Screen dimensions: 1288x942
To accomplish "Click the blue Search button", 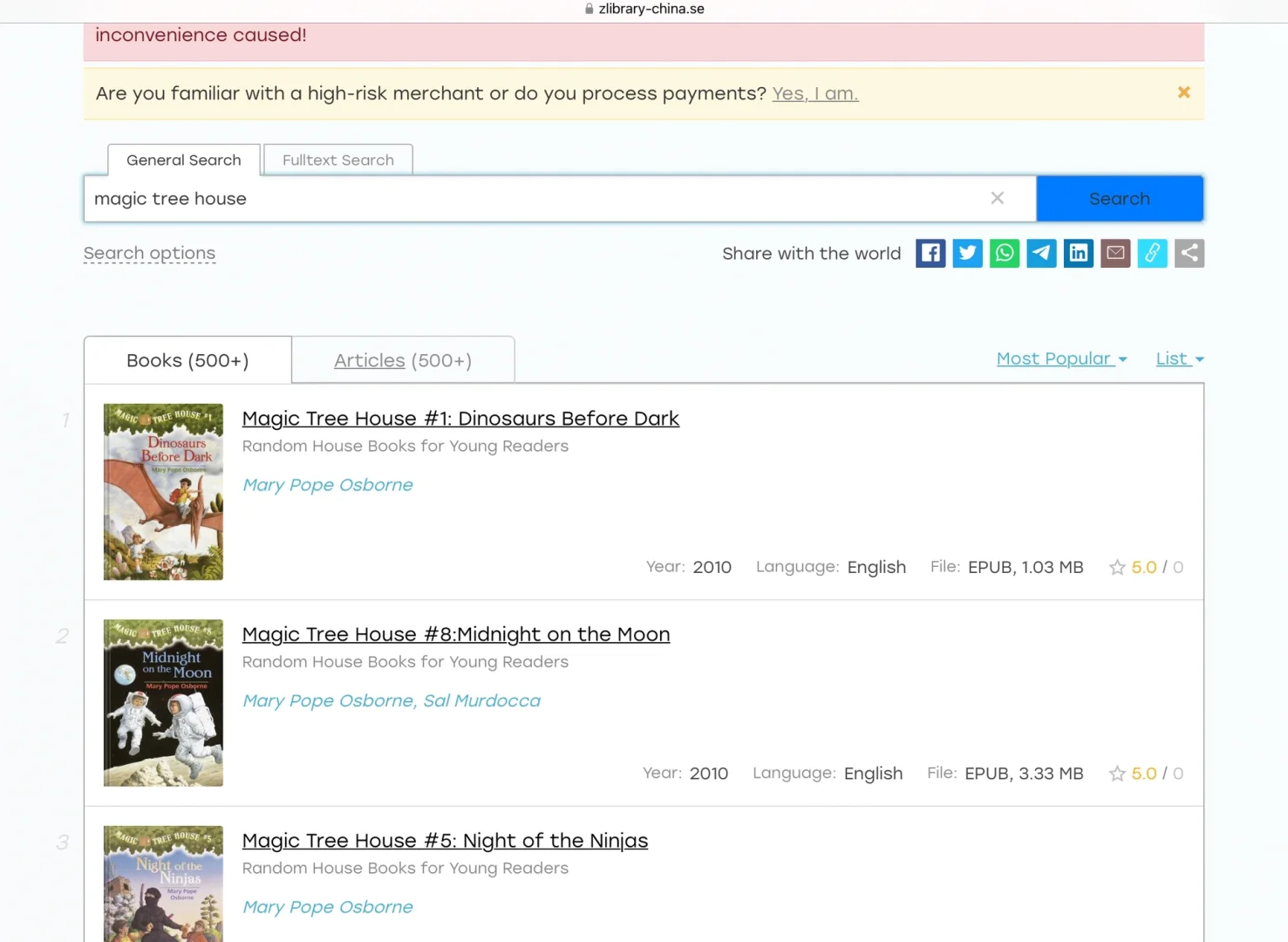I will (x=1120, y=199).
